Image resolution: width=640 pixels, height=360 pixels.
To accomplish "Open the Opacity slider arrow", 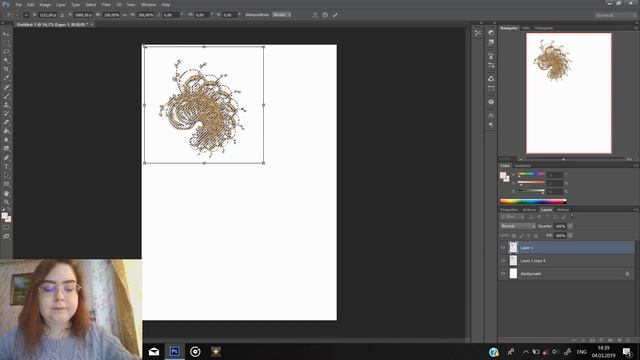I will pos(570,226).
